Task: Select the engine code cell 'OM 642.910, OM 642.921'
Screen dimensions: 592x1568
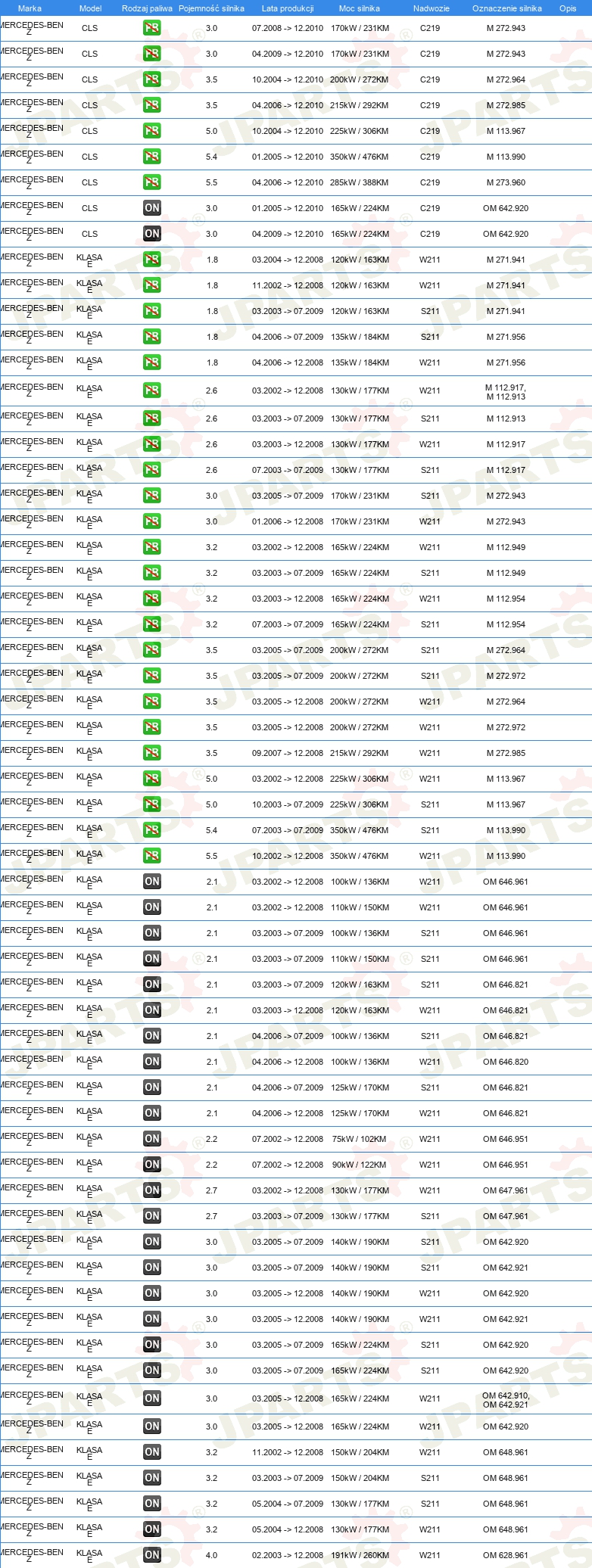Action: coord(506,1400)
